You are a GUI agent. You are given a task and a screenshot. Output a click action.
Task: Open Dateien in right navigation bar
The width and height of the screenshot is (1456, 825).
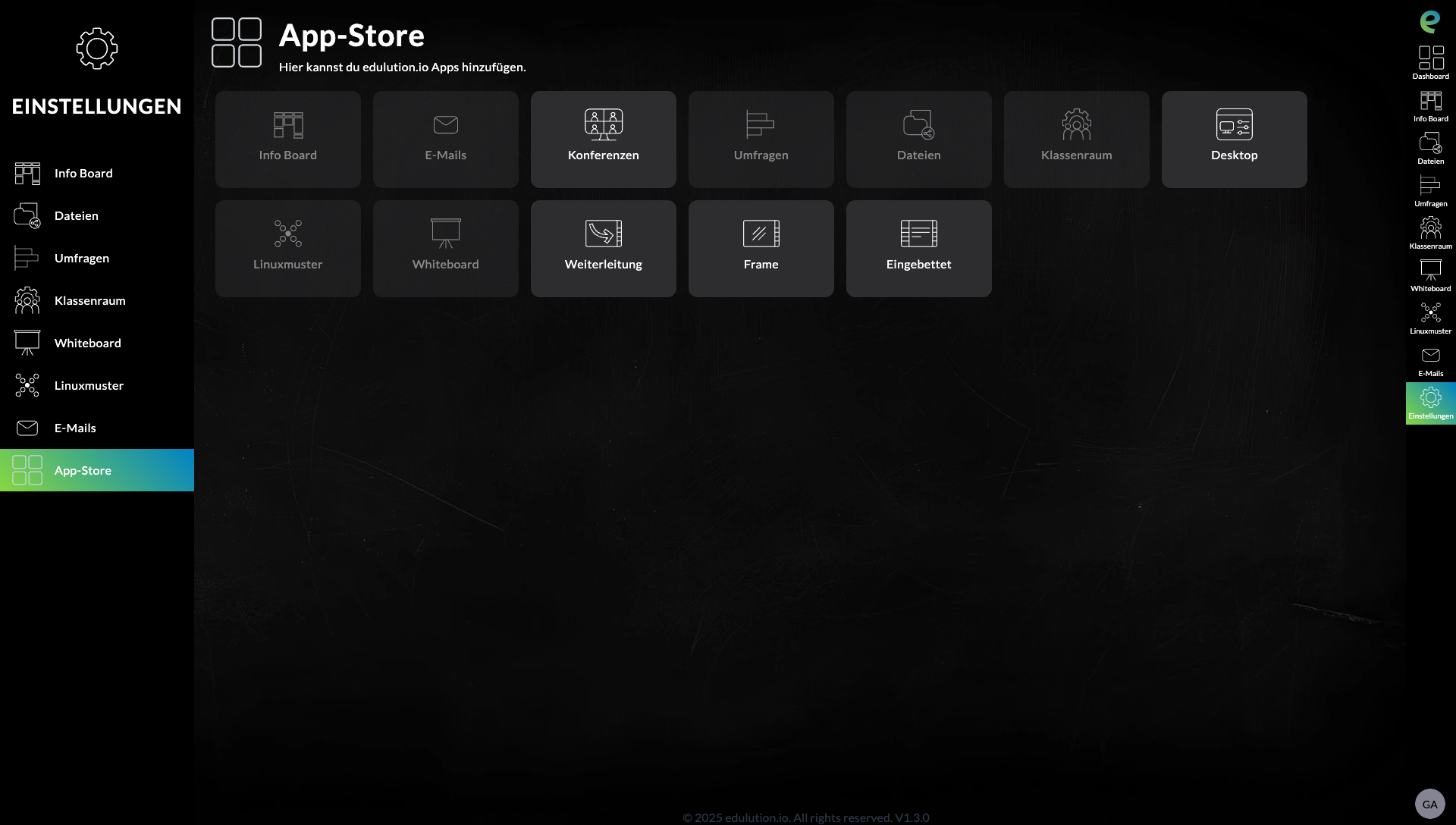1431,149
